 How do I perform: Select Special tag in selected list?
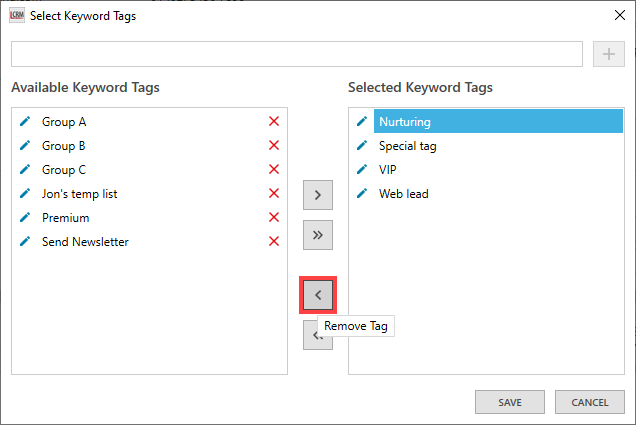click(407, 146)
